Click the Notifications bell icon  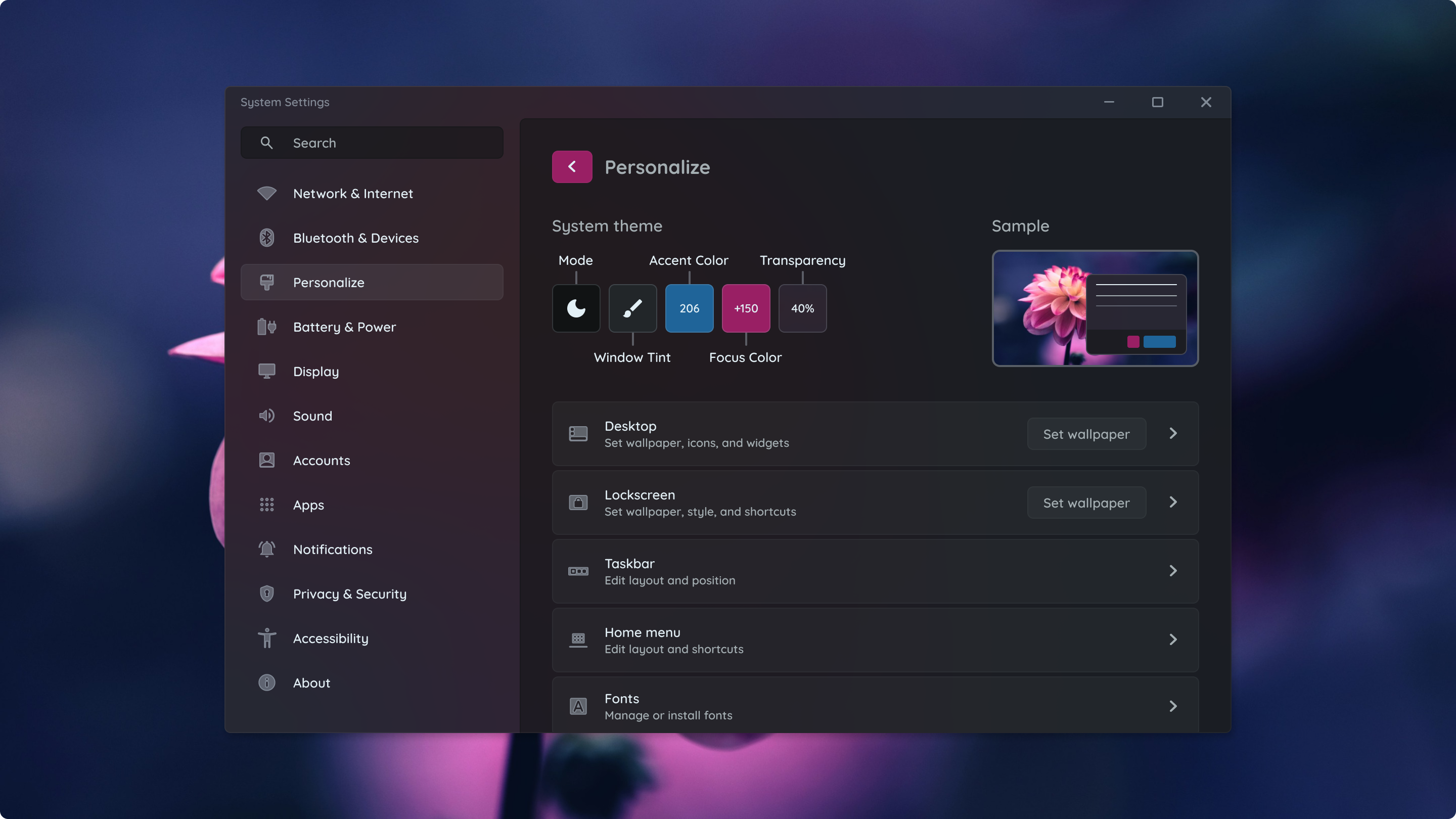pyautogui.click(x=267, y=549)
